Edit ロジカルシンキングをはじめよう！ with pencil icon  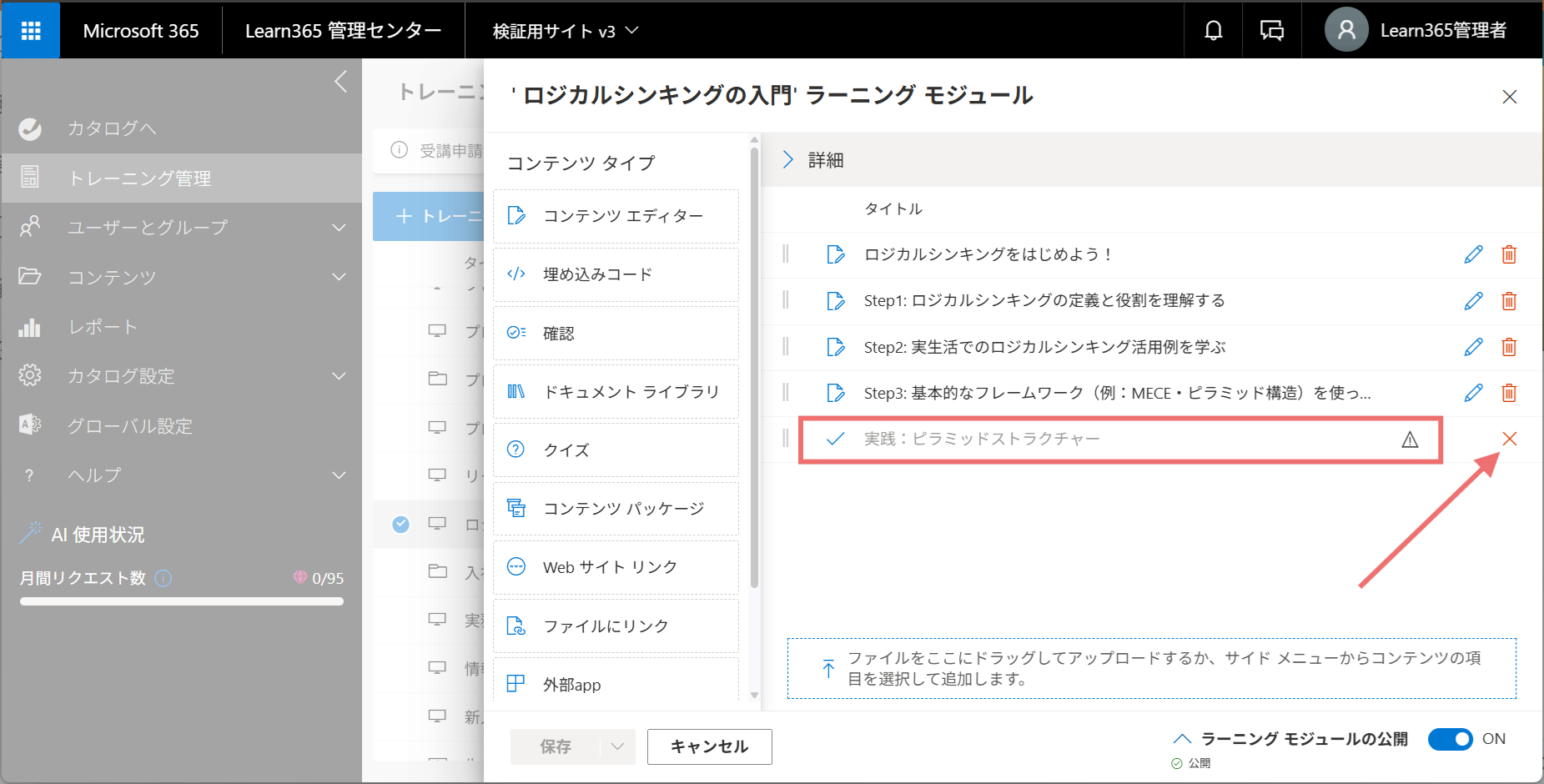point(1474,254)
